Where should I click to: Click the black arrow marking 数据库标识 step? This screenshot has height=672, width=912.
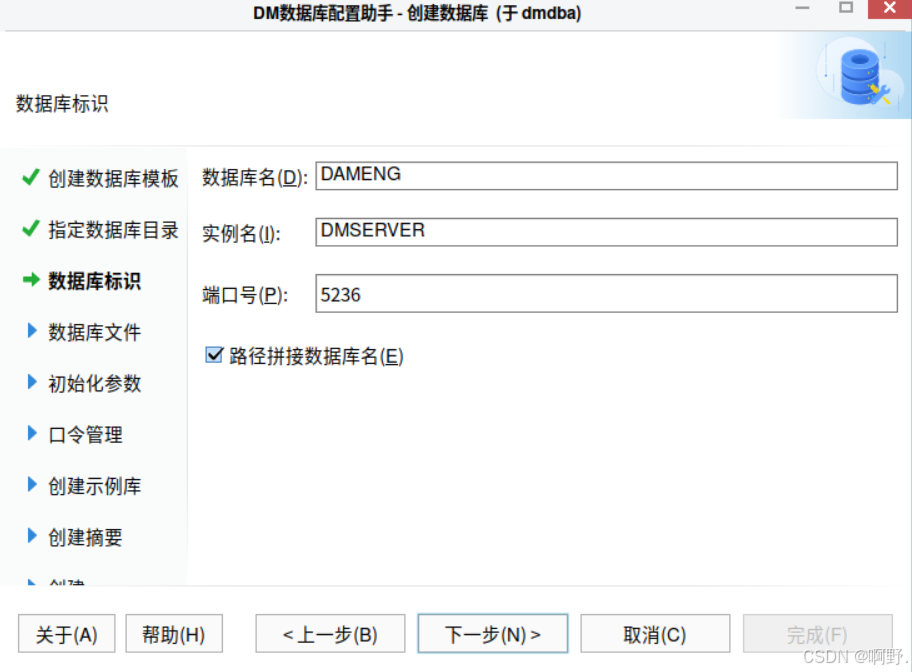[x=30, y=281]
